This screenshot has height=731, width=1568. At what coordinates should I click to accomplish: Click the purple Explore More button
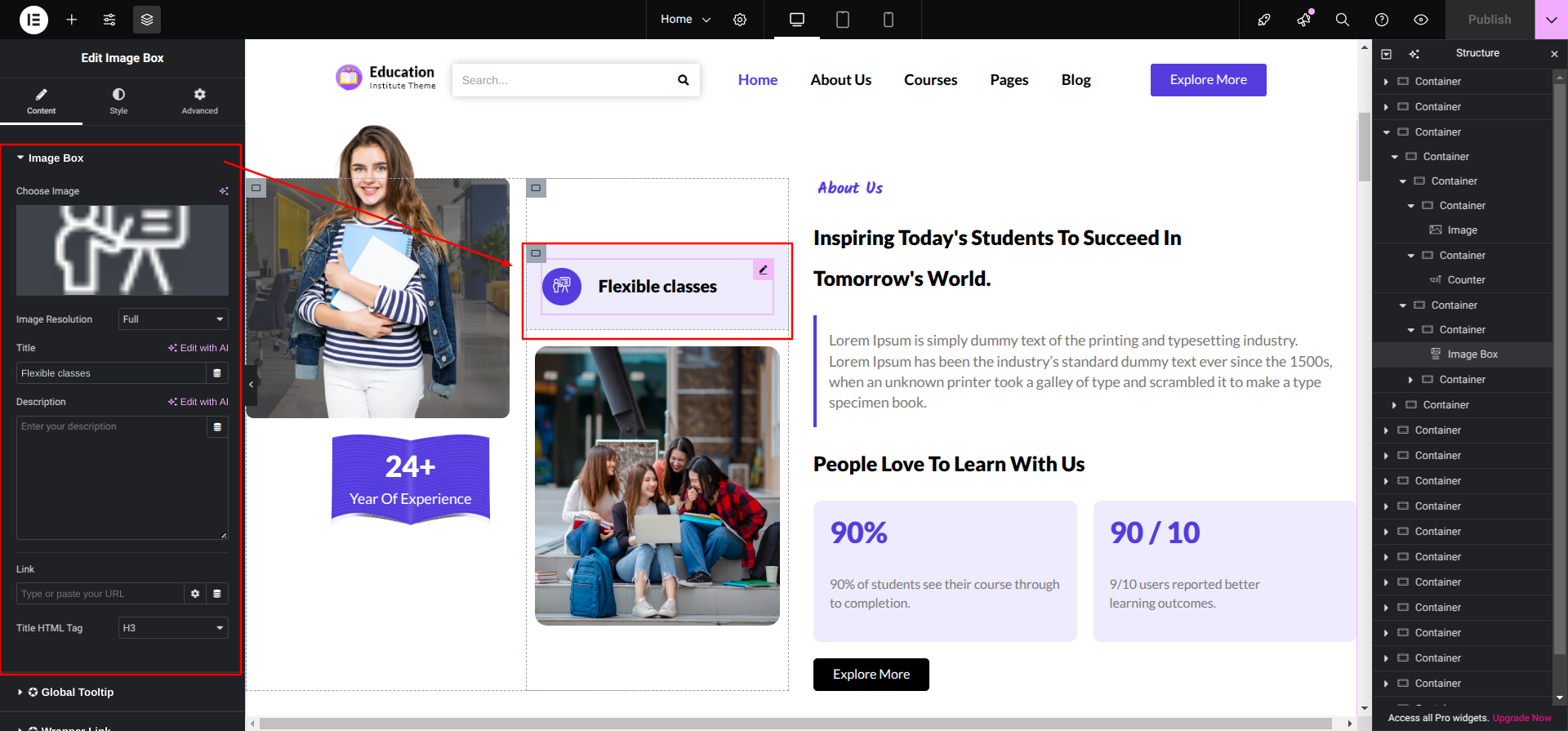pyautogui.click(x=1208, y=80)
